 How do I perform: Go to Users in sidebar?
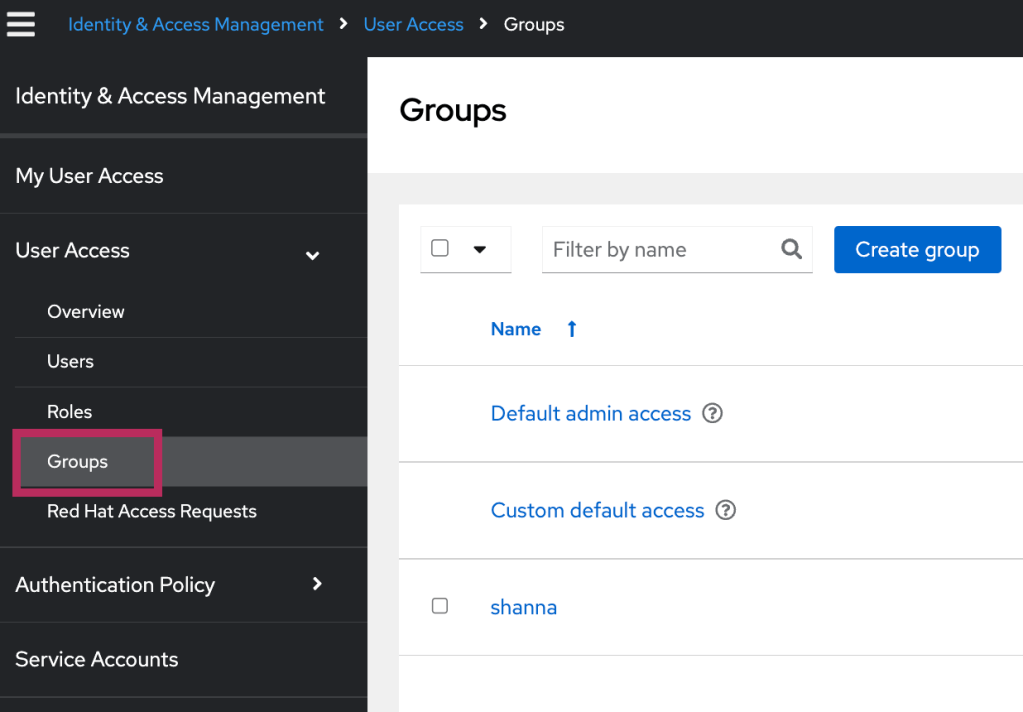[x=70, y=361]
